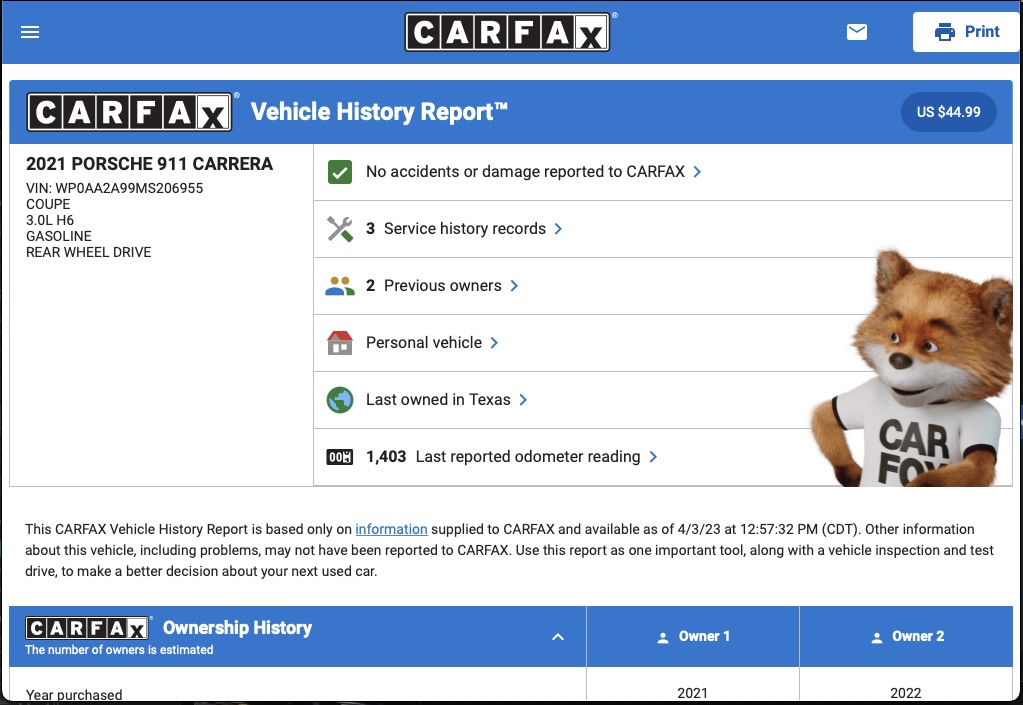Click the CARFAX logo in top bar
Viewport: 1023px width, 705px height.
pyautogui.click(x=508, y=32)
